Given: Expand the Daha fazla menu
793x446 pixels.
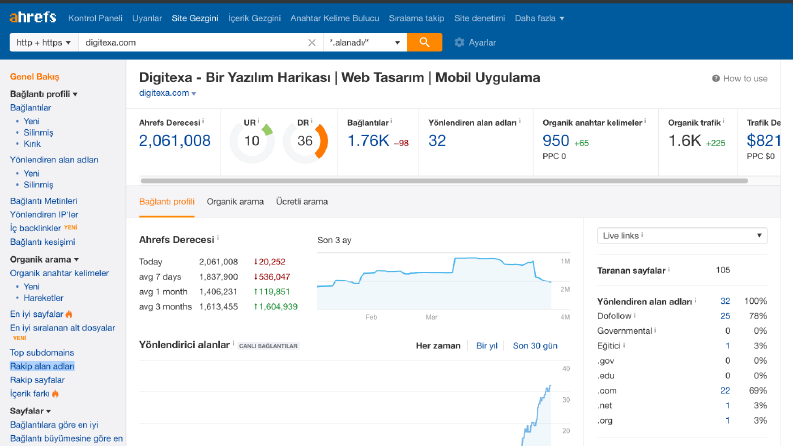Looking at the screenshot, I should 539,18.
